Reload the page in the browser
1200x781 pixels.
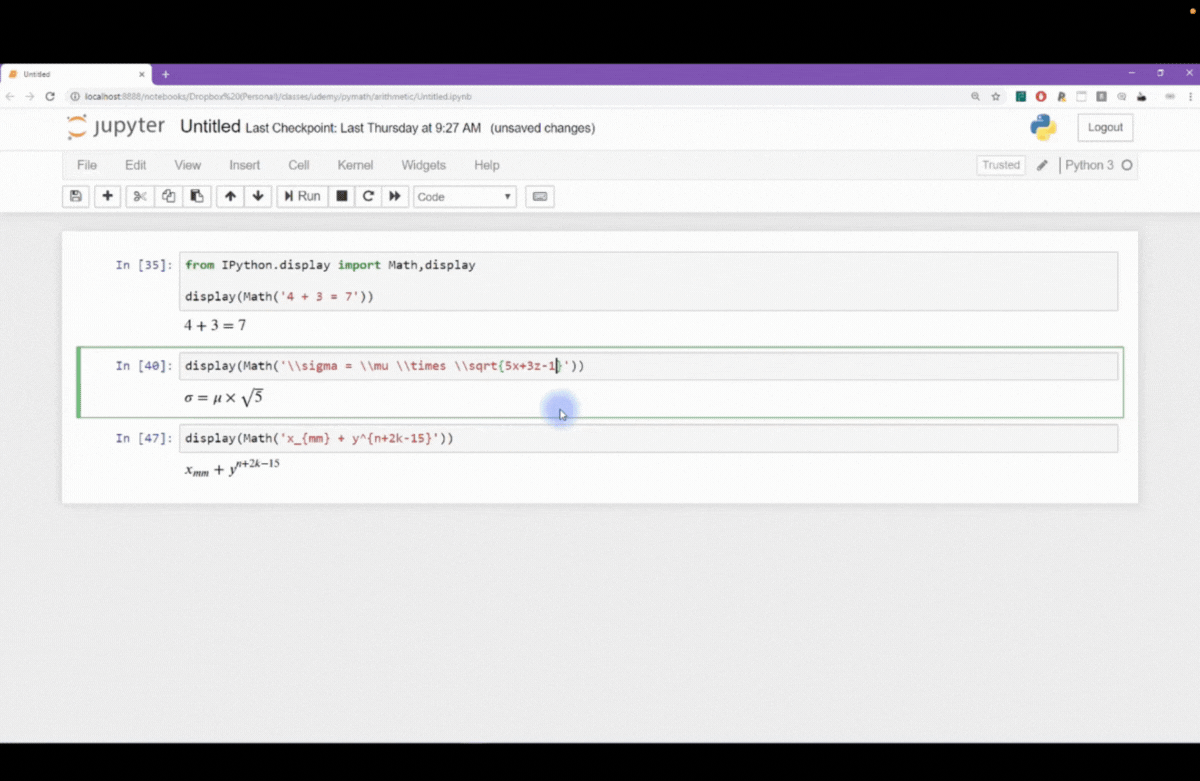tap(50, 97)
